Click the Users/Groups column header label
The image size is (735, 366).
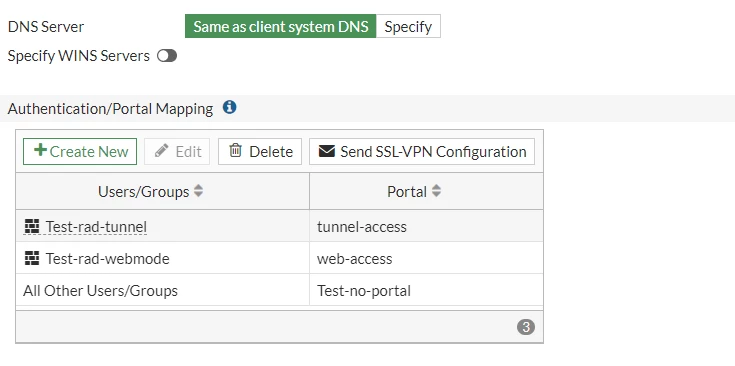click(x=143, y=192)
